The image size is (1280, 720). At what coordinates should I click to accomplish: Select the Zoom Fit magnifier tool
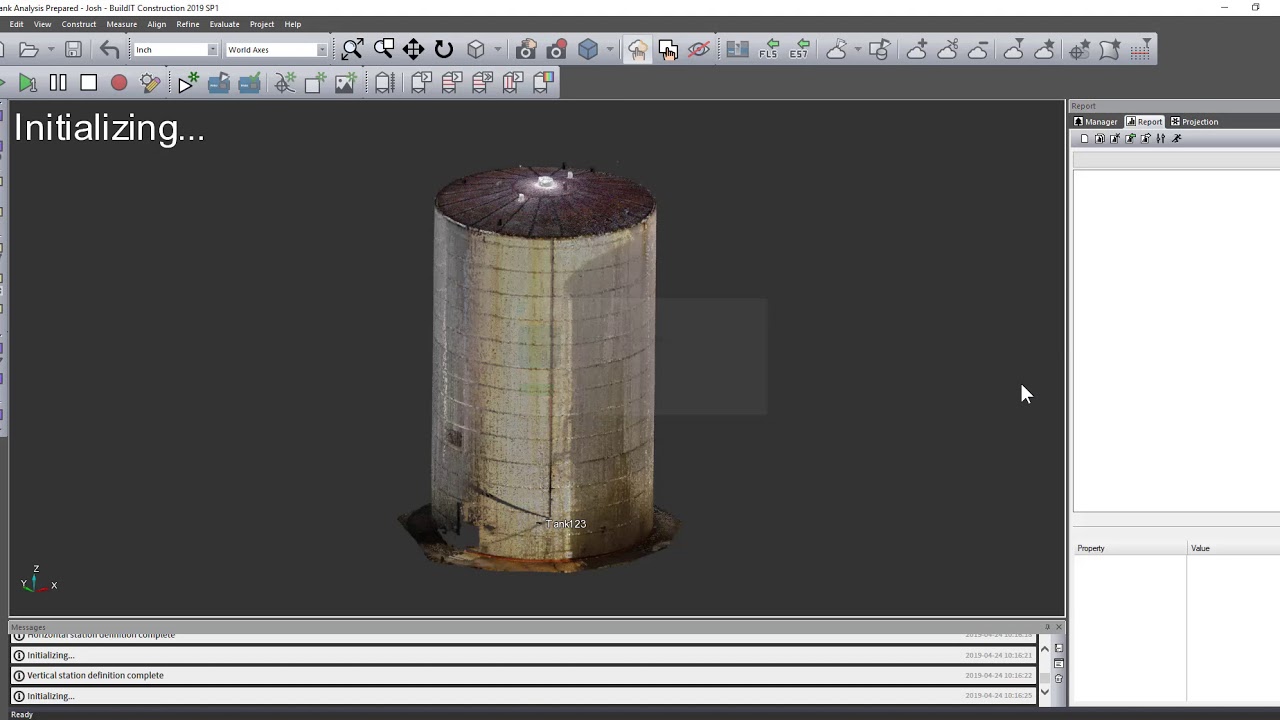353,49
